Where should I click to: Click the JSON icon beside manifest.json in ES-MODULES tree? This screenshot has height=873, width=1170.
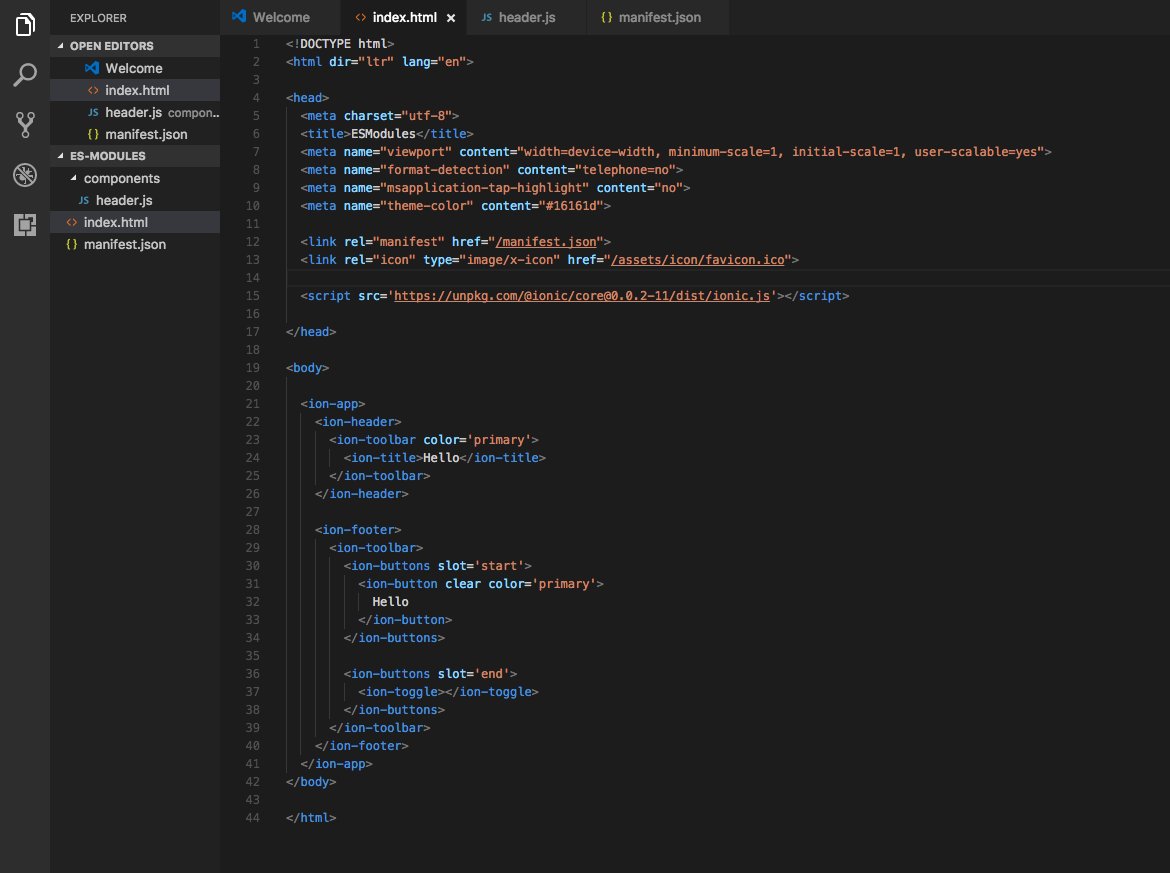point(72,244)
